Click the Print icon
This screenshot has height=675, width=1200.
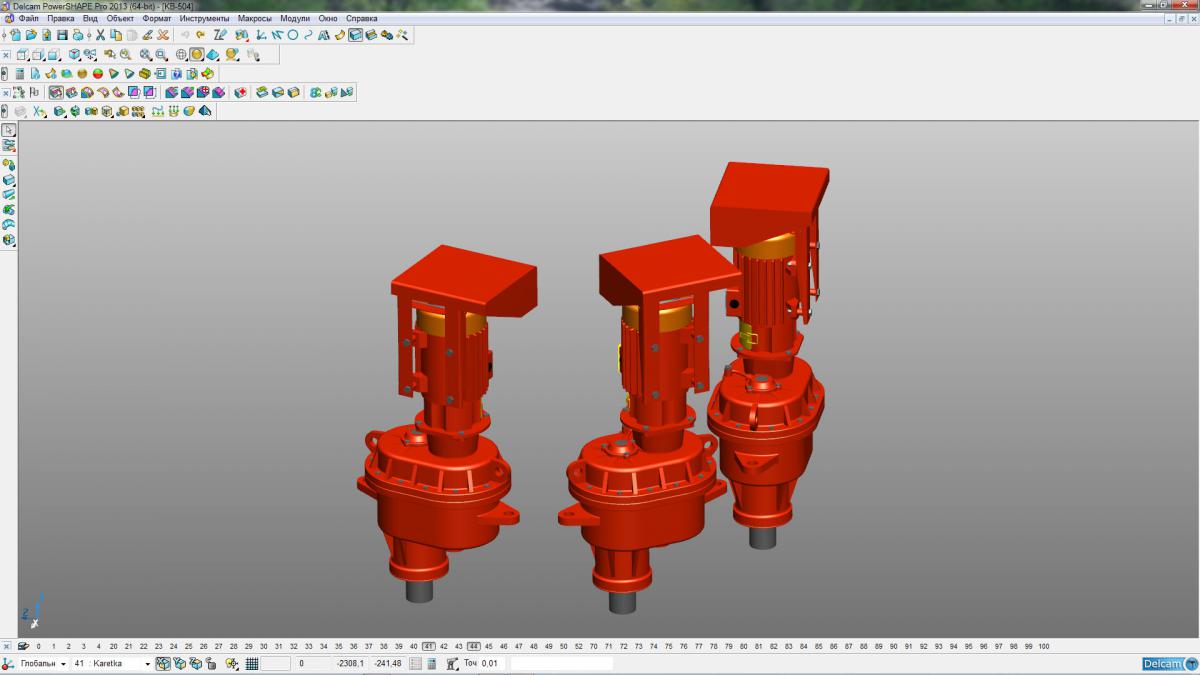click(x=77, y=35)
